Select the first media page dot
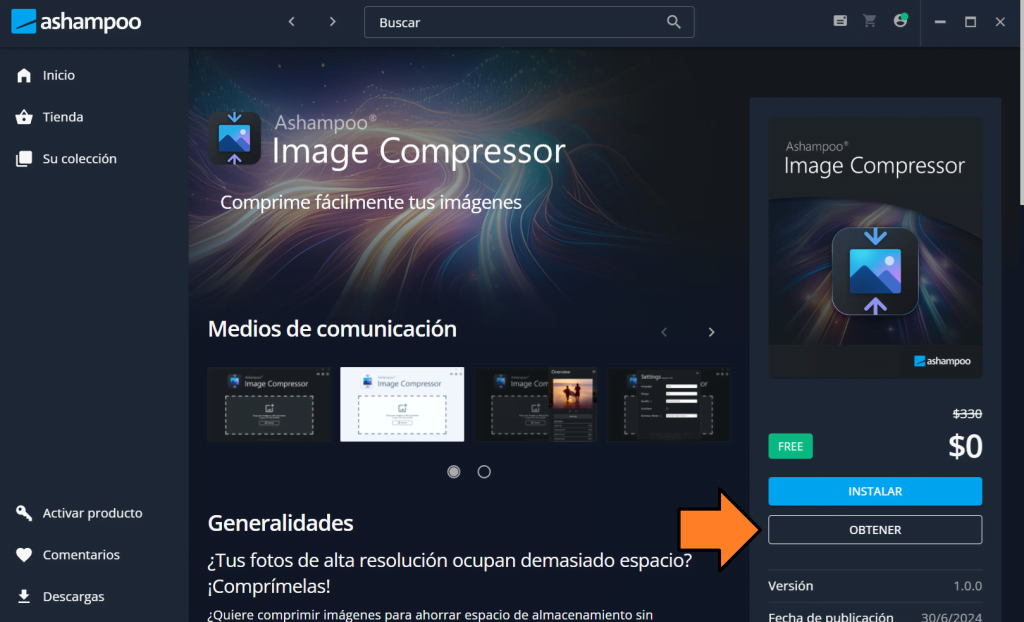The height and width of the screenshot is (622, 1024). pyautogui.click(x=454, y=472)
